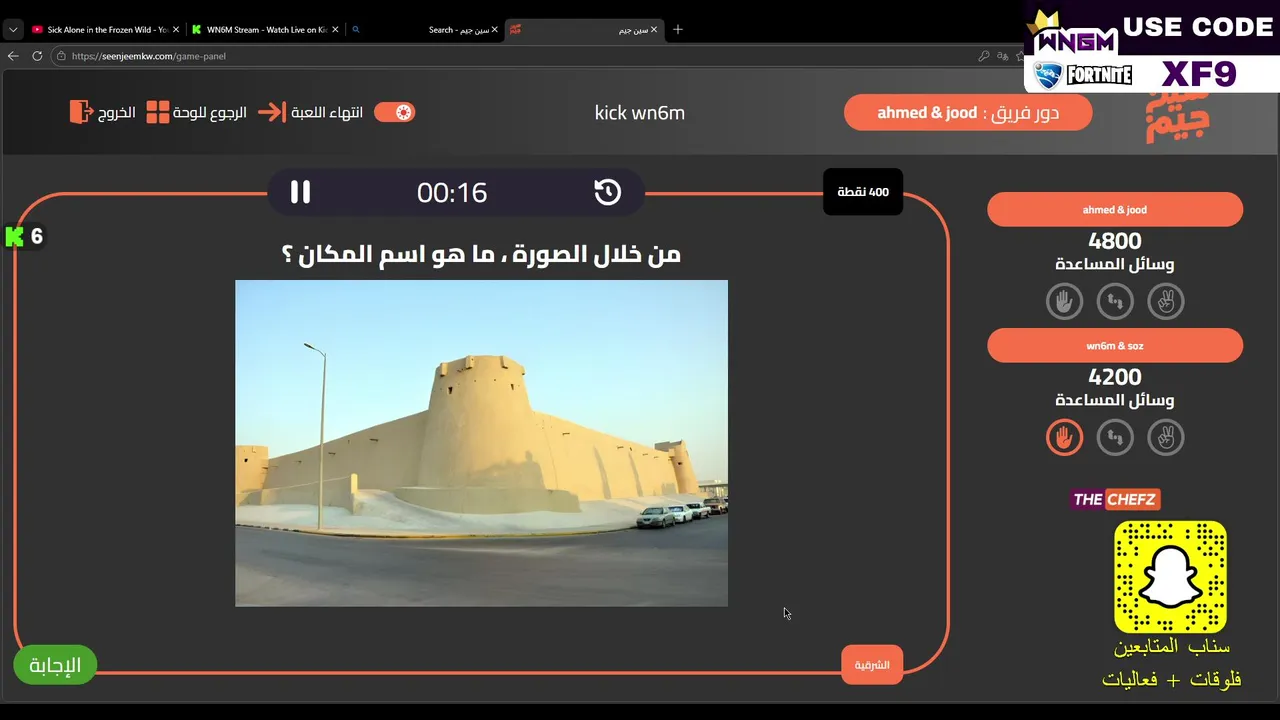Close the Sick Alone in the Frozen Wild tab
Screen dimensions: 1280x720
pyautogui.click(x=176, y=30)
